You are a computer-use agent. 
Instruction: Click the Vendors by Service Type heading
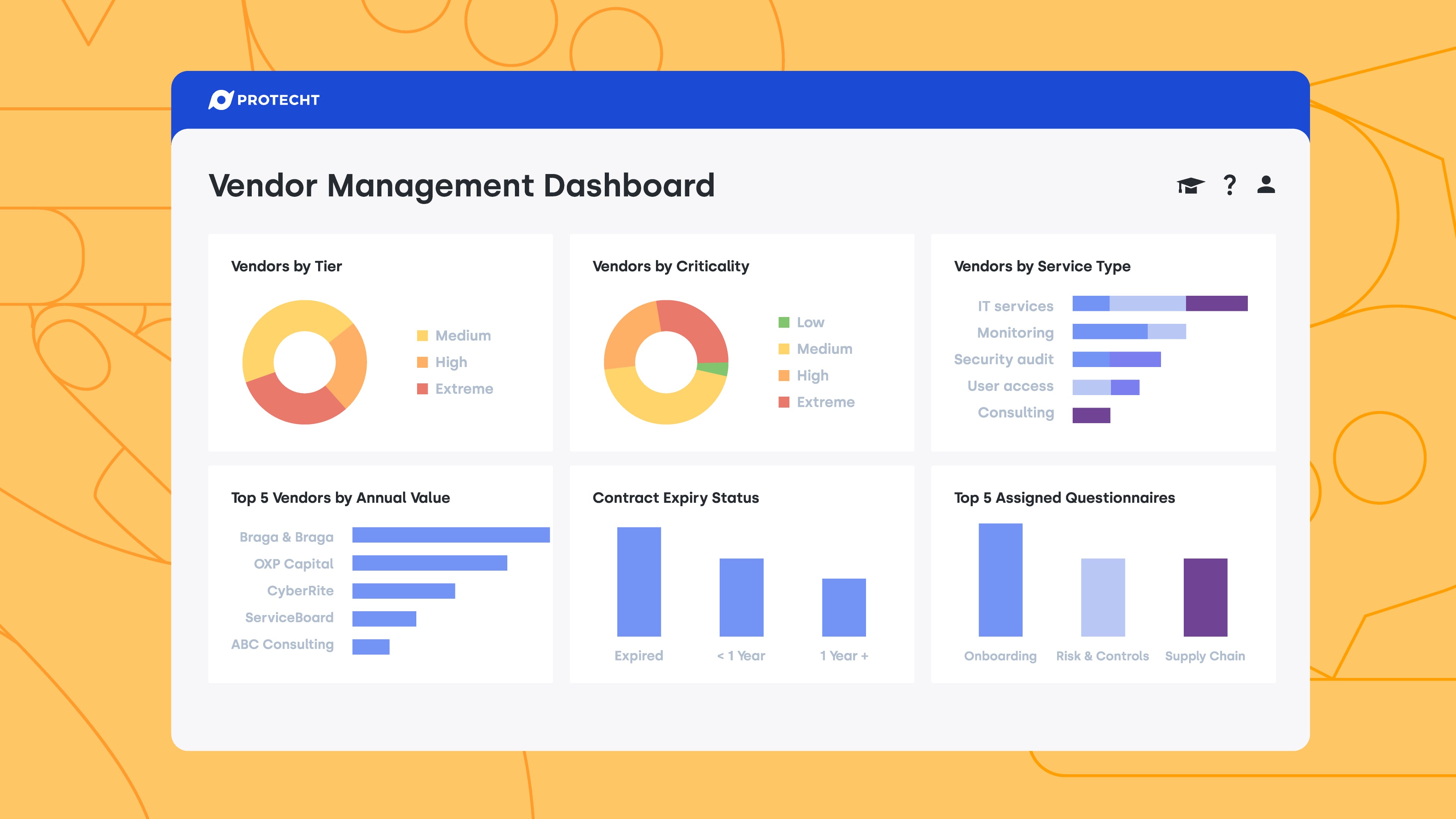click(1042, 267)
